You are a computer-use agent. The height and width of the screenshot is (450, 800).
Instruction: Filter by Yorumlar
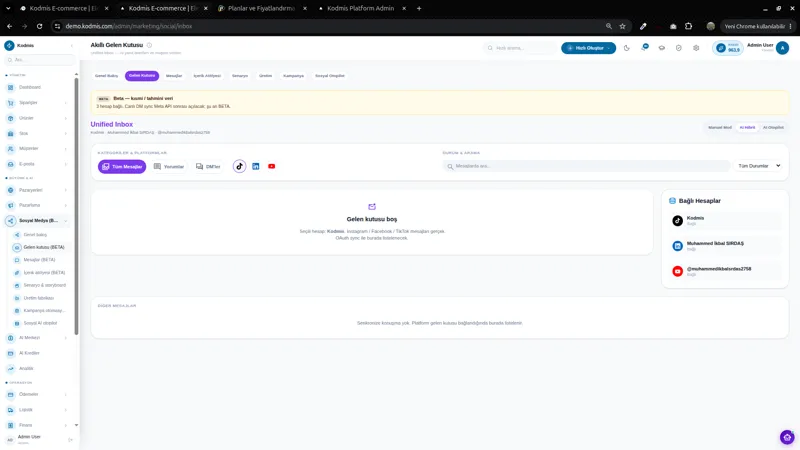(169, 166)
